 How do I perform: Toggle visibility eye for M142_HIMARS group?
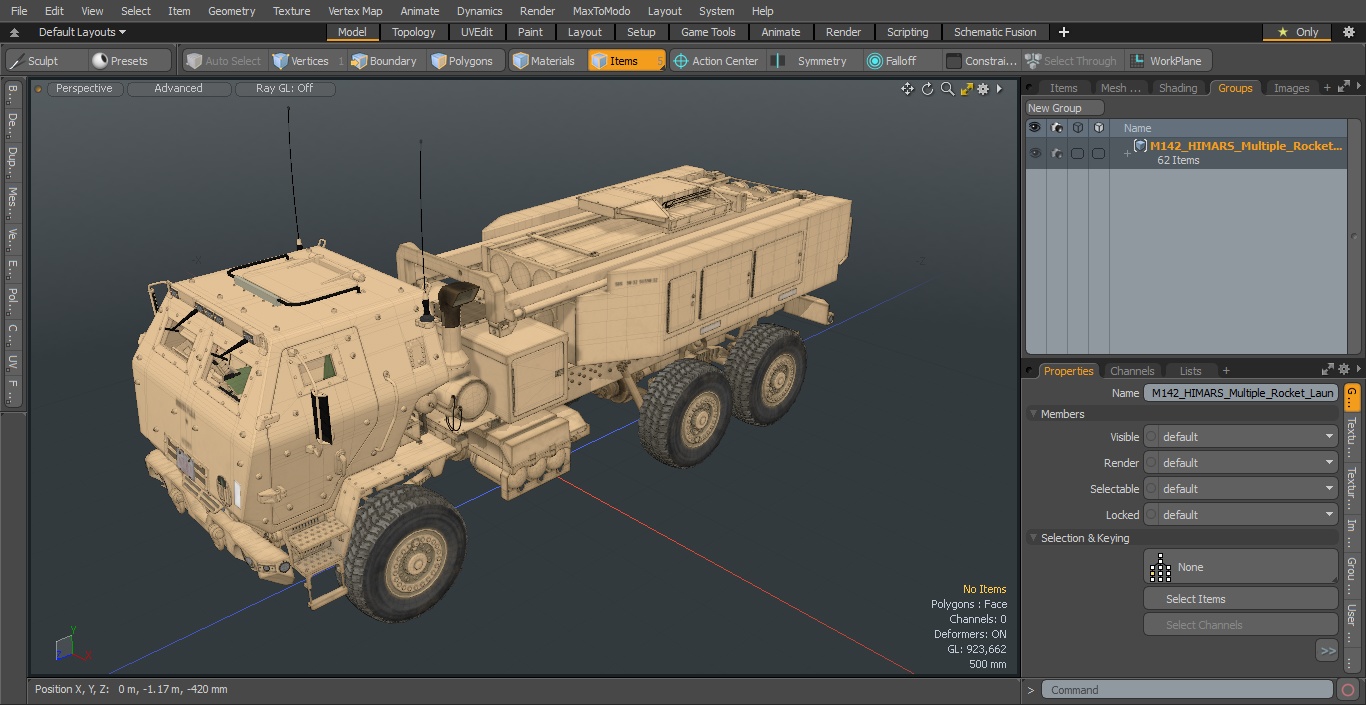[x=1035, y=153]
